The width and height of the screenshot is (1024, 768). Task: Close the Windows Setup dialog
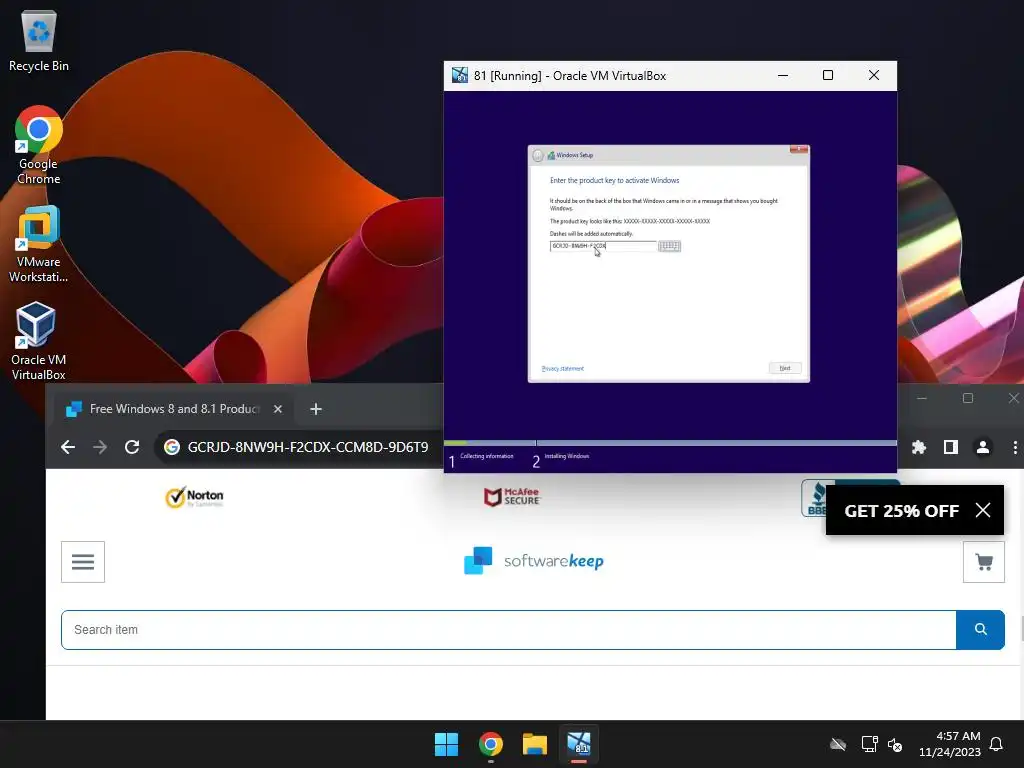click(x=799, y=150)
